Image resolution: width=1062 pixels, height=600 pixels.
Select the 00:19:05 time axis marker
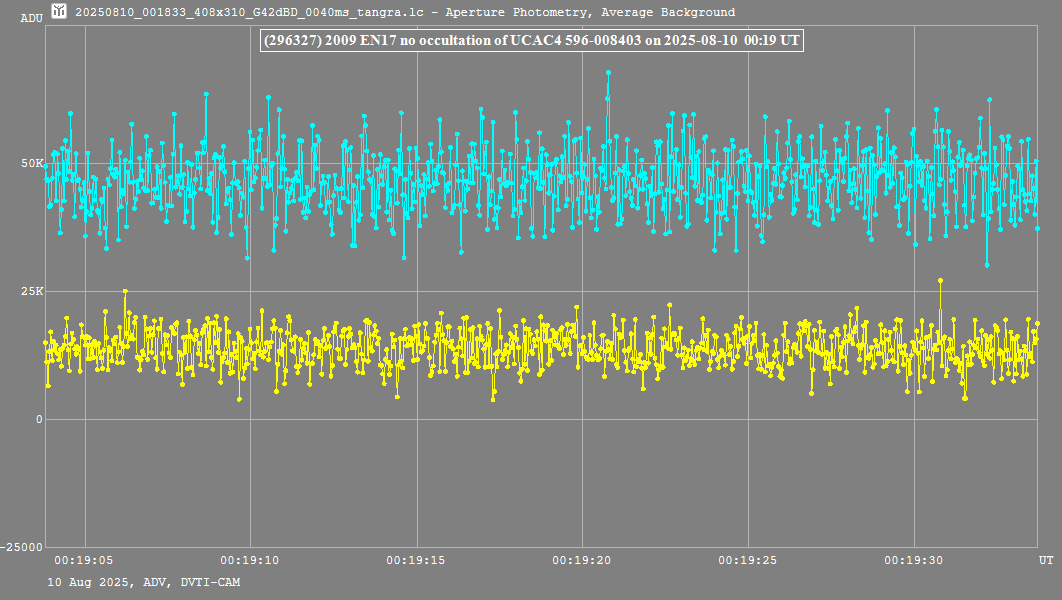[x=84, y=560]
